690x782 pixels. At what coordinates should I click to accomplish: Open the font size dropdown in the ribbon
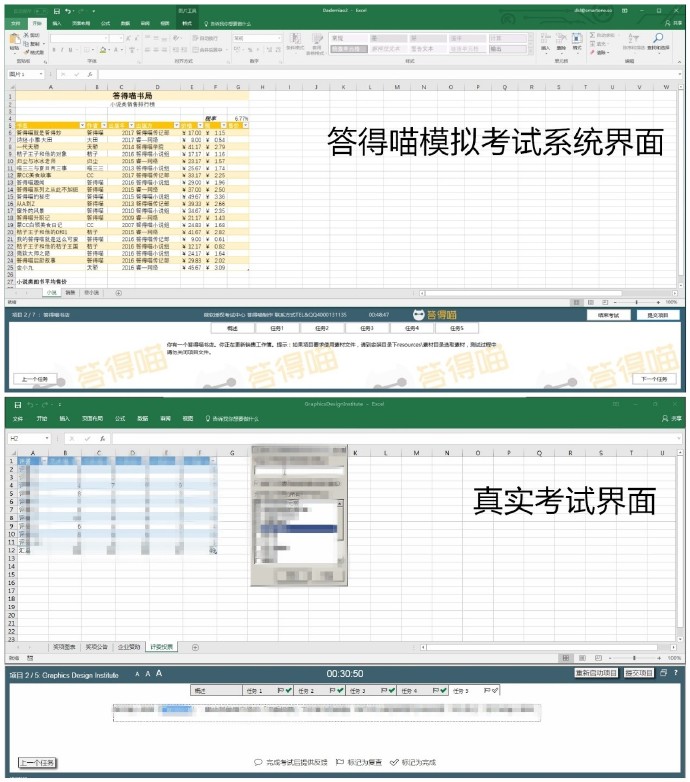121,38
